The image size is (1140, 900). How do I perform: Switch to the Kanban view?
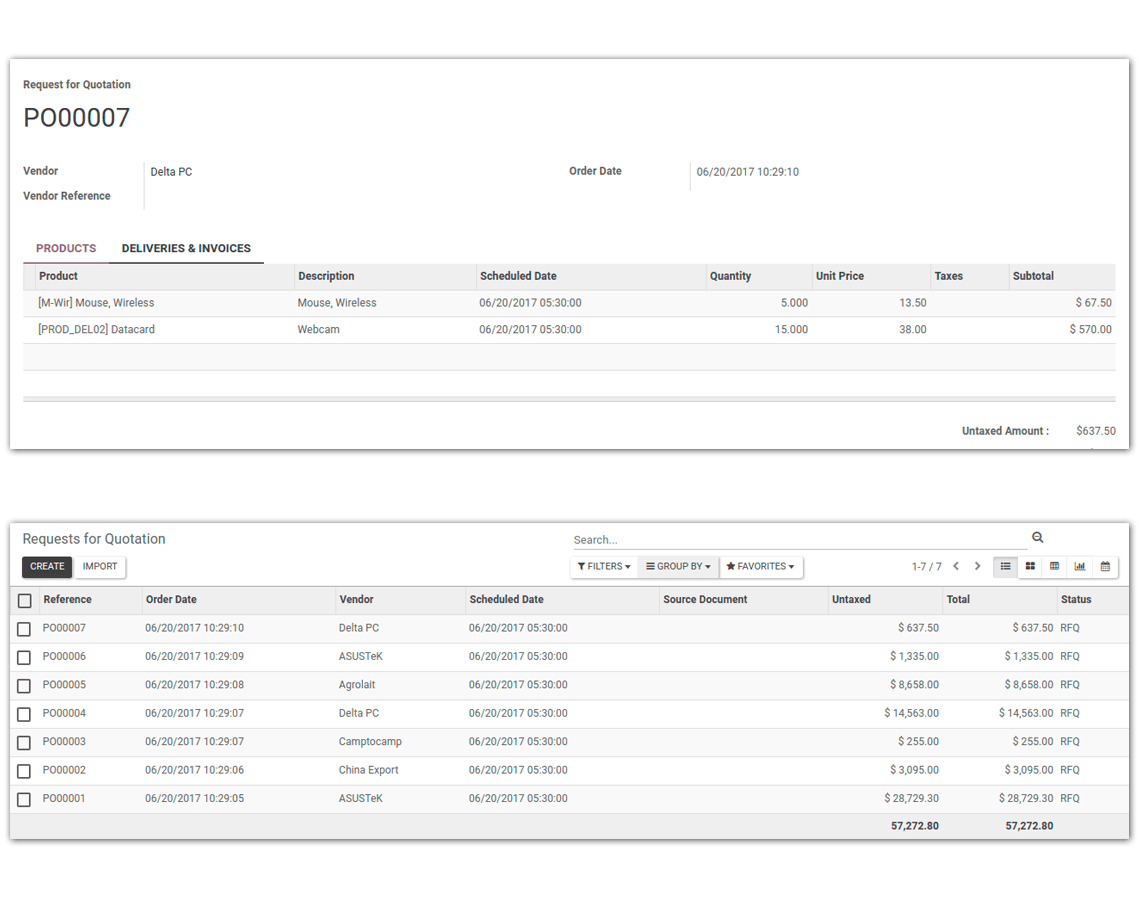(1030, 566)
